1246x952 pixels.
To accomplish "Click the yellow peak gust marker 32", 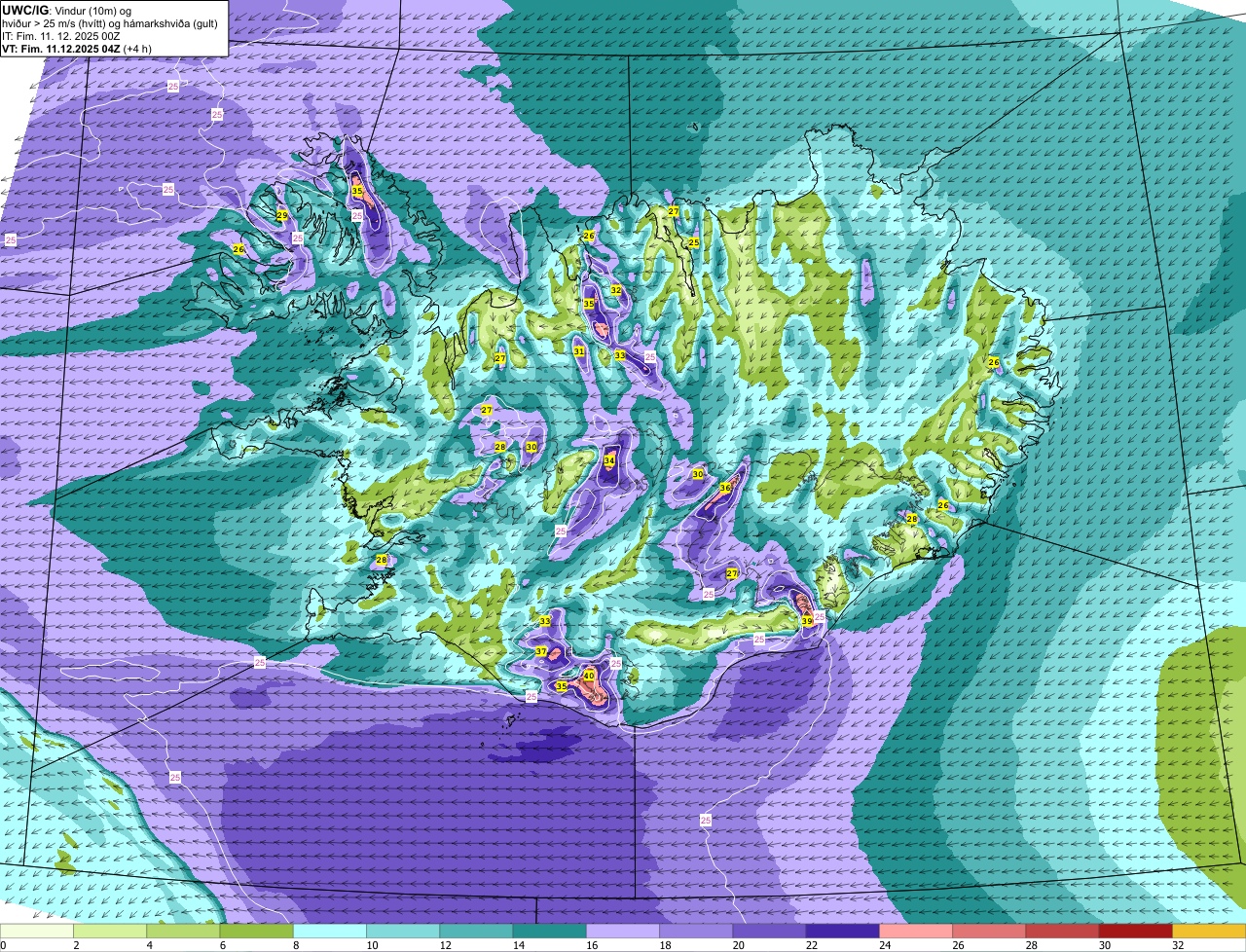I will [x=616, y=290].
